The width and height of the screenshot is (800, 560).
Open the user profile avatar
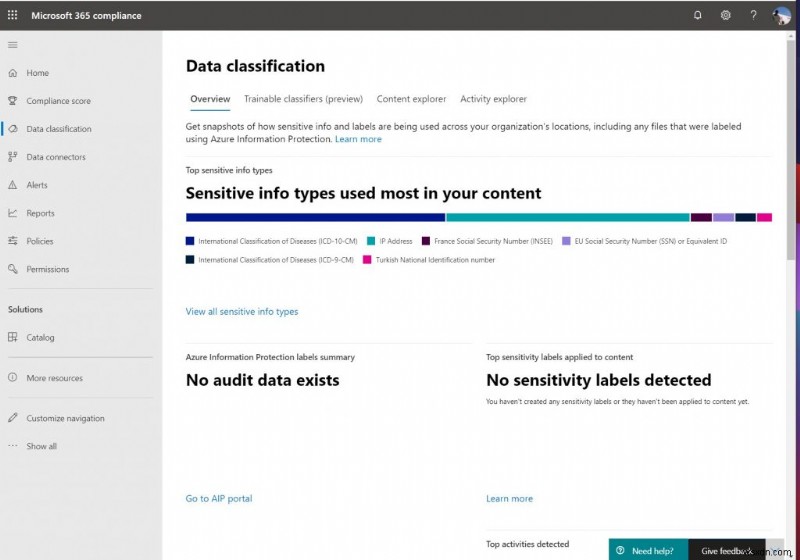(x=782, y=16)
